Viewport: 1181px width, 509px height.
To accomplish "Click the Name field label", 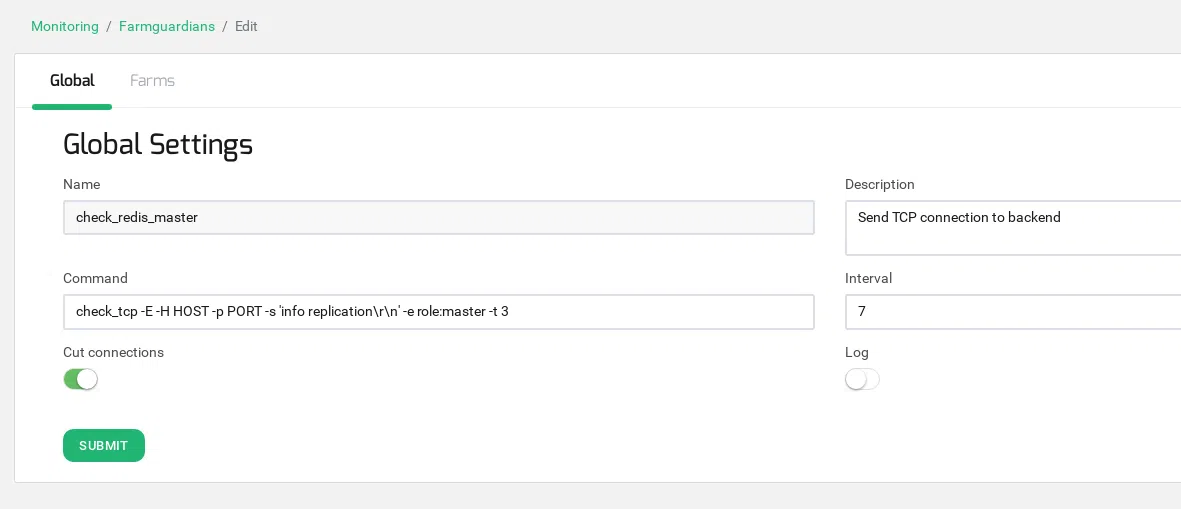I will click(81, 184).
